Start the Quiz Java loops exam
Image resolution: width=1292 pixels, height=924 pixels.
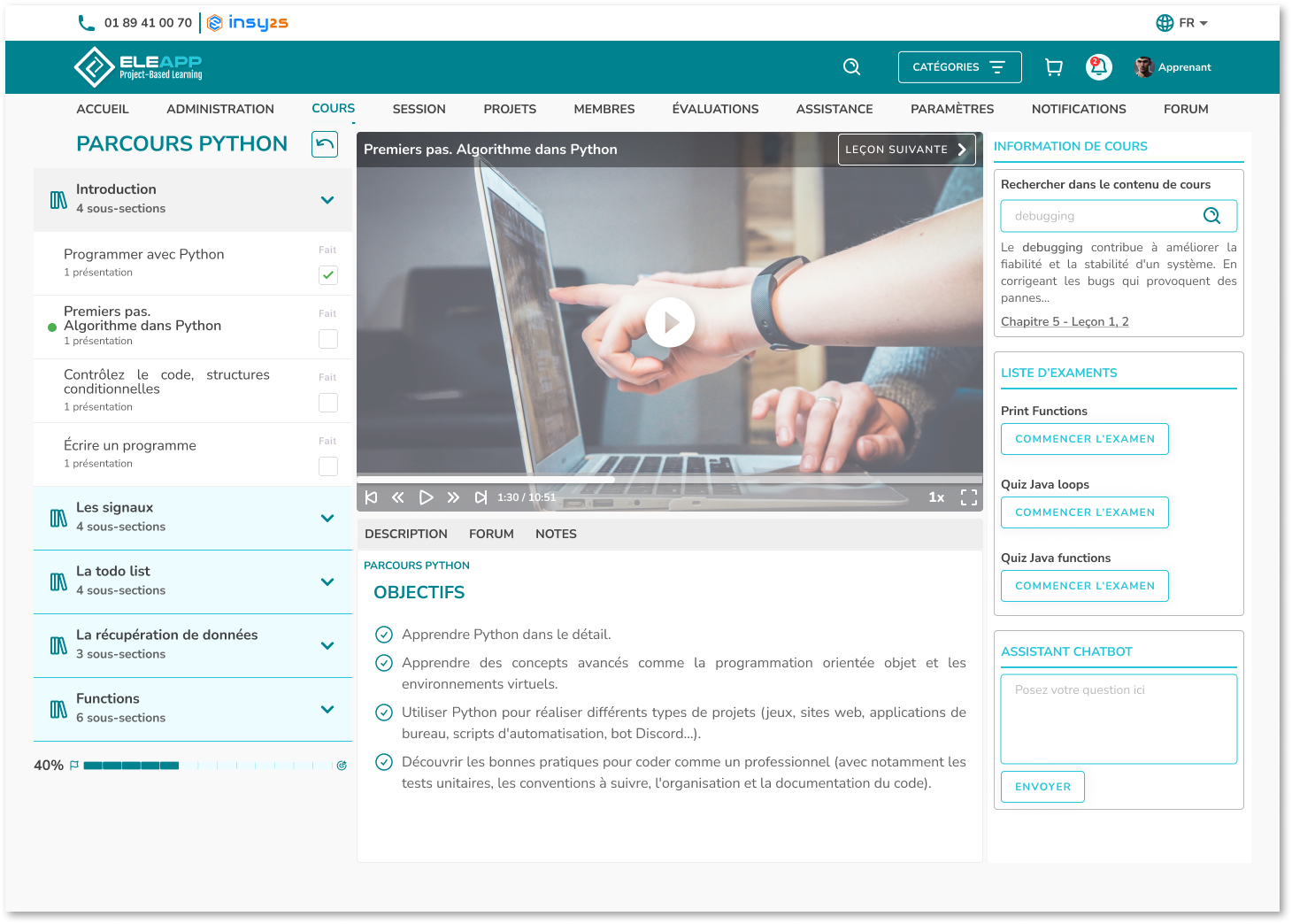point(1085,512)
